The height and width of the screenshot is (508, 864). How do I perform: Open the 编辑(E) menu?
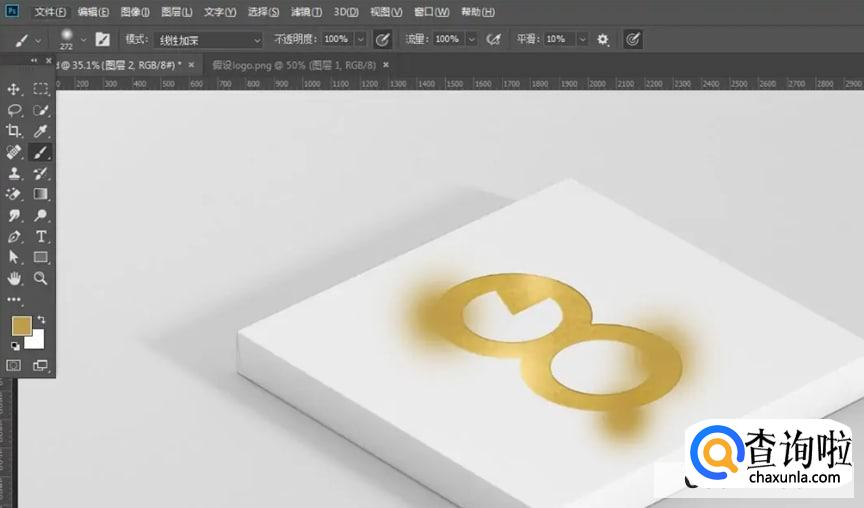point(93,12)
